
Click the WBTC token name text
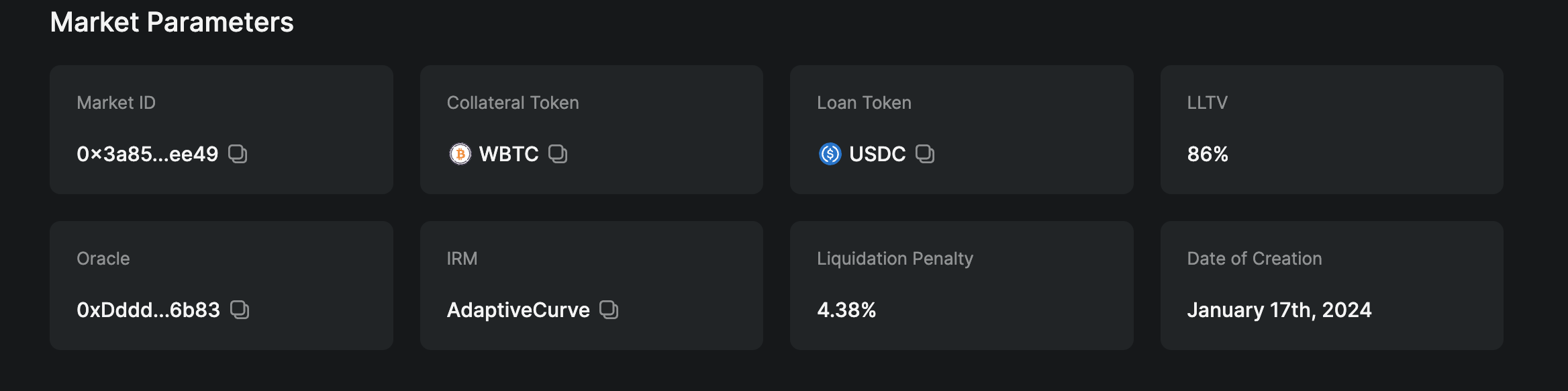(x=508, y=154)
